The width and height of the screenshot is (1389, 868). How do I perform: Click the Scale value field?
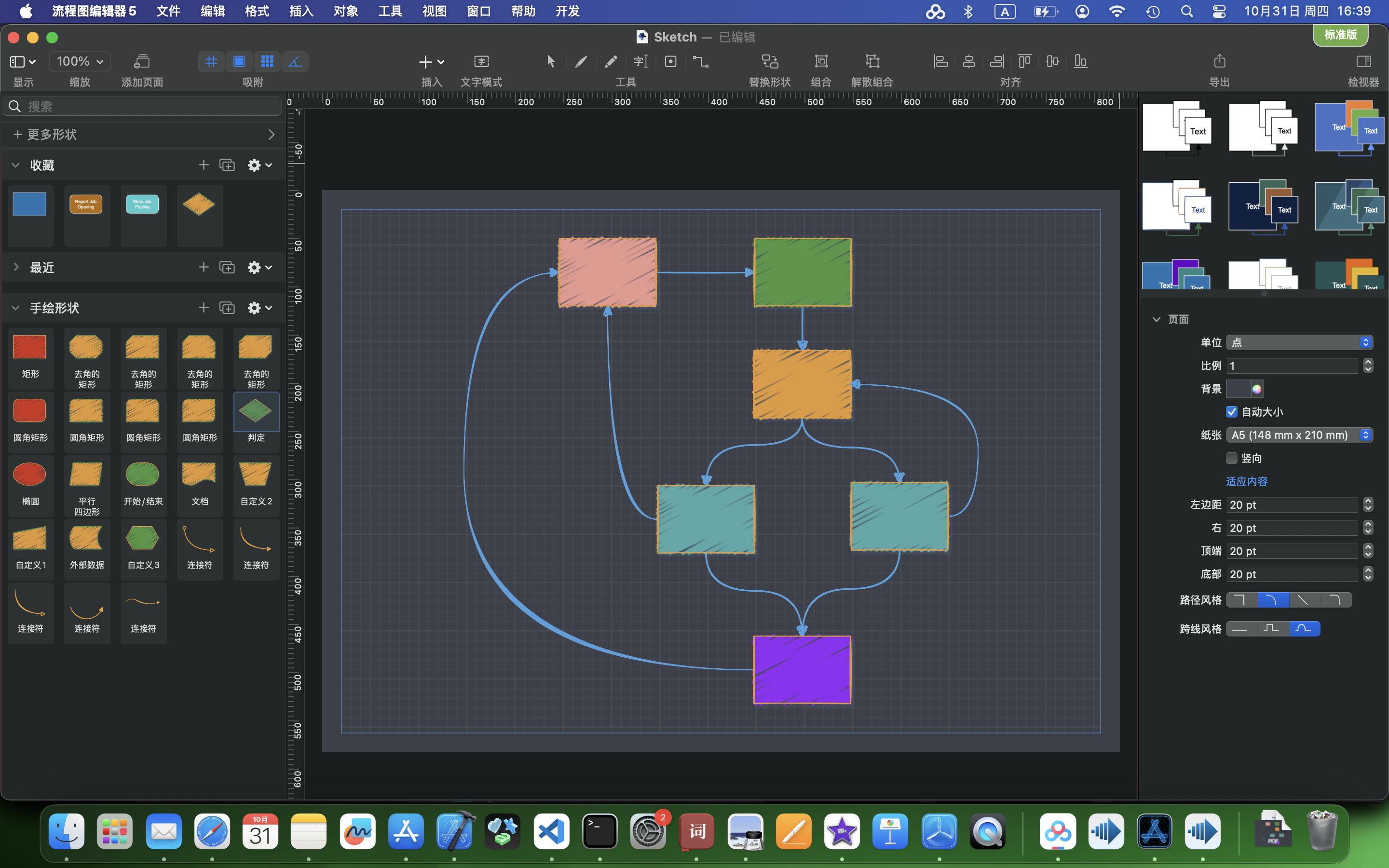pyautogui.click(x=1293, y=366)
